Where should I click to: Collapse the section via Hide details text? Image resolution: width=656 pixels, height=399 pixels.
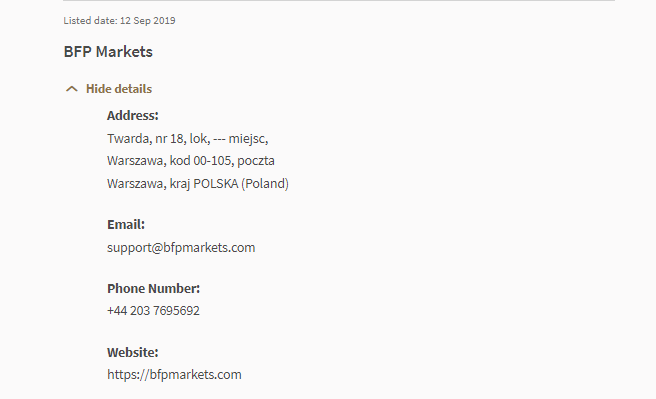(119, 89)
